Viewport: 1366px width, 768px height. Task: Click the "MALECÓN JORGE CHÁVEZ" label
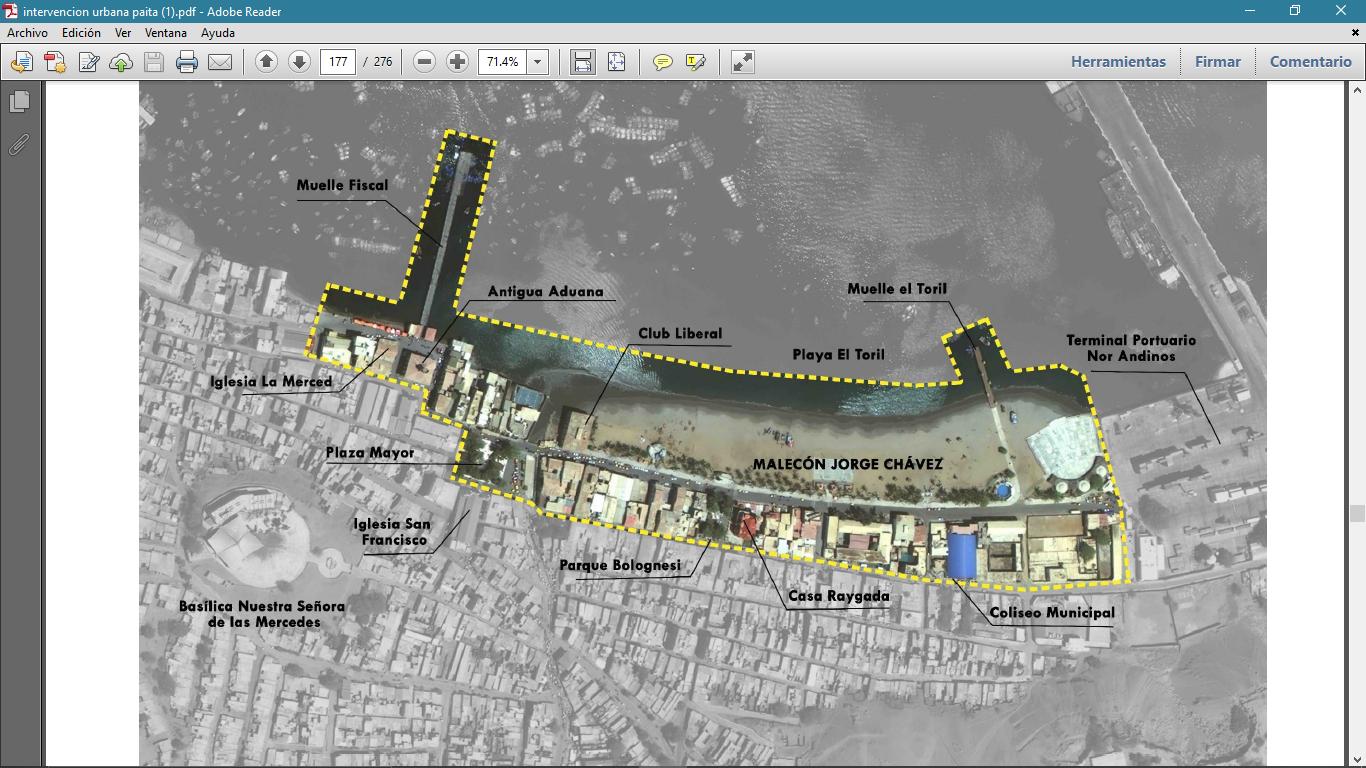[848, 465]
